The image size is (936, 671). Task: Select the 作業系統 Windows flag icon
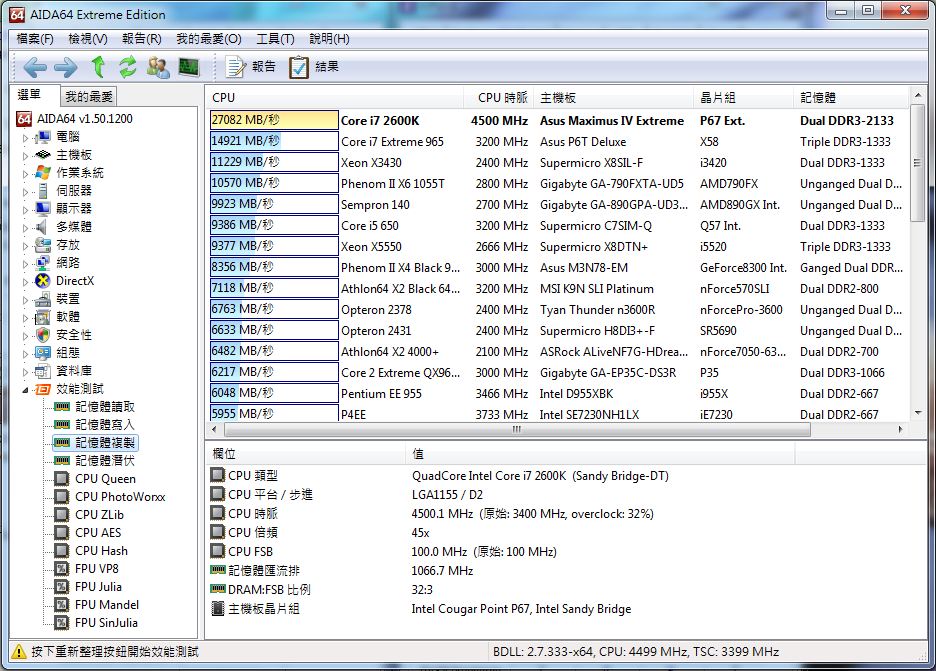click(42, 173)
